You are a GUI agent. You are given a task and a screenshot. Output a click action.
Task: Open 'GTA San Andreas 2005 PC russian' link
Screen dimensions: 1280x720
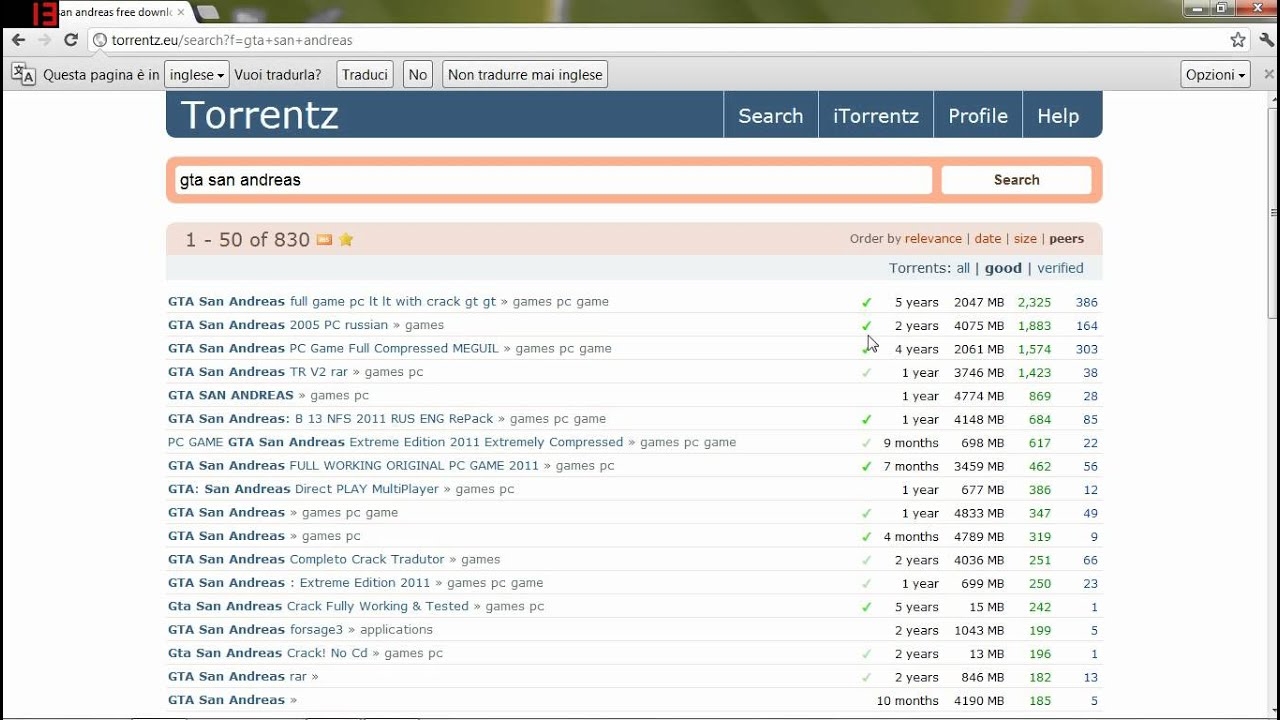click(x=278, y=325)
